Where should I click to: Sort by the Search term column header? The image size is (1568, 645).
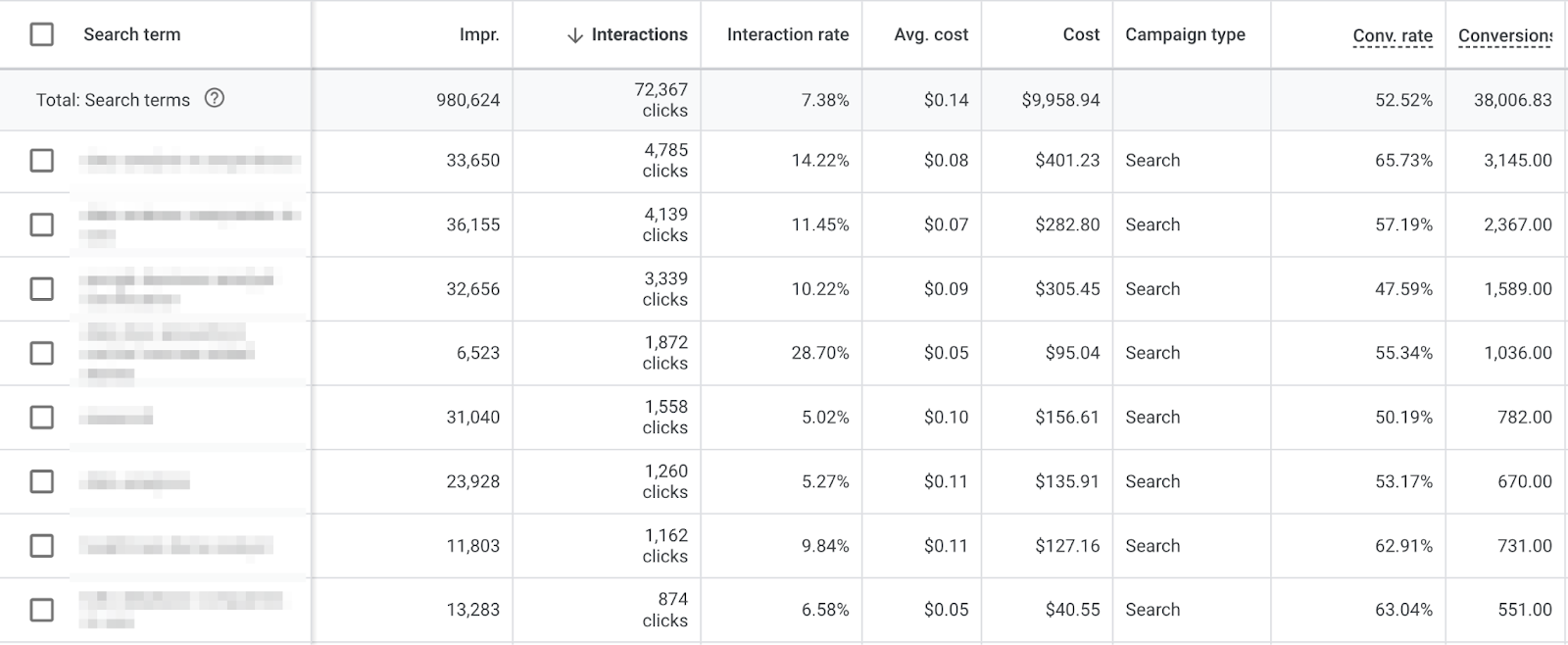pos(132,34)
